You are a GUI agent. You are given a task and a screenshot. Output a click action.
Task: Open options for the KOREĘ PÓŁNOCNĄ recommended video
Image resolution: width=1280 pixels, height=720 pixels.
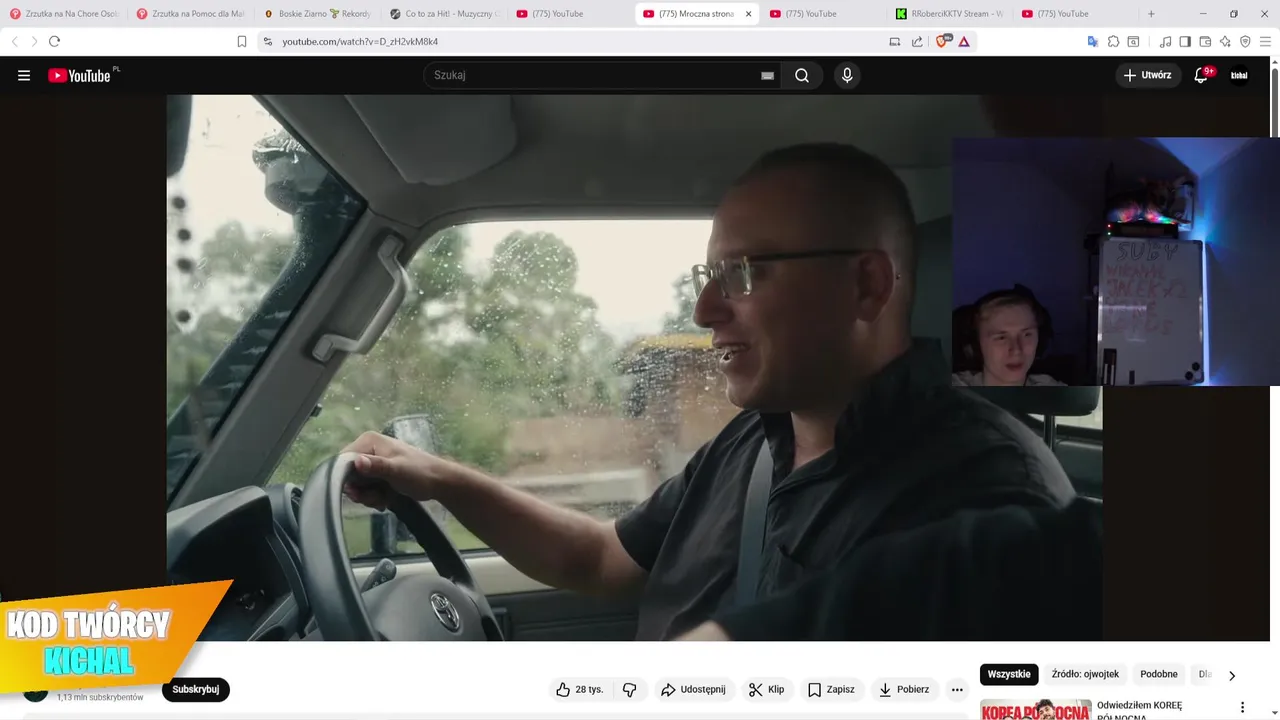click(1243, 707)
